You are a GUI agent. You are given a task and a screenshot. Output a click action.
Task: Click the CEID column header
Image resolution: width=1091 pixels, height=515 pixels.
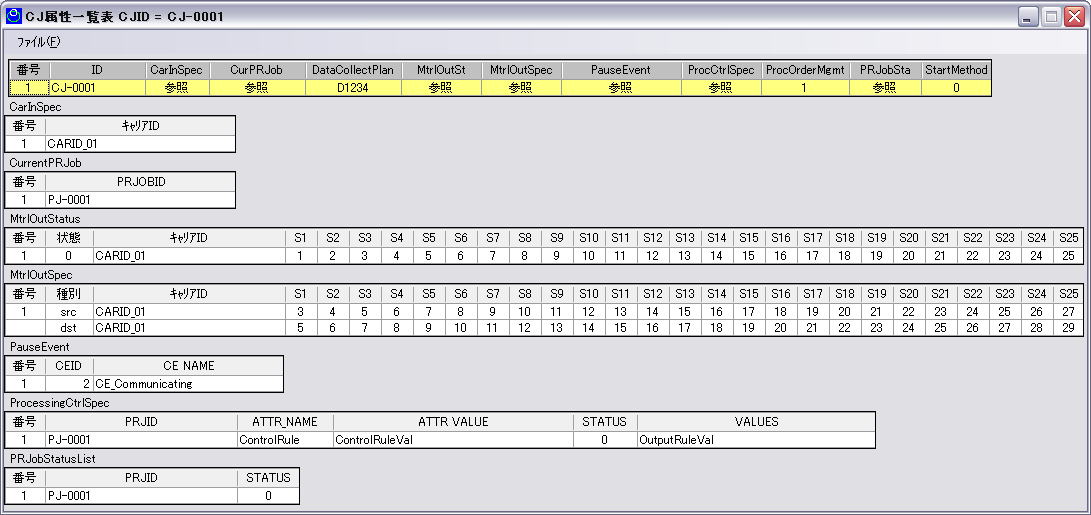tap(69, 365)
